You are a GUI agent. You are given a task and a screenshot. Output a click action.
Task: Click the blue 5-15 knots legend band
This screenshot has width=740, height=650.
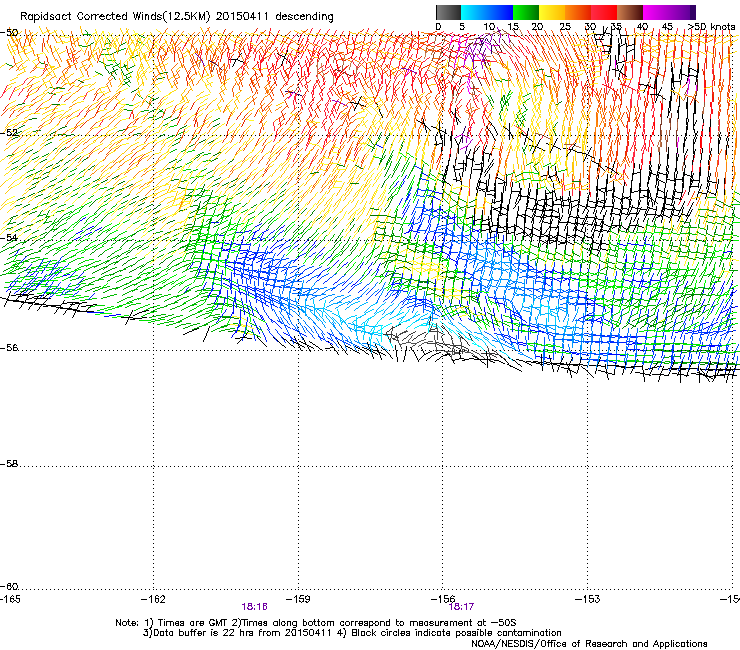(x=487, y=12)
